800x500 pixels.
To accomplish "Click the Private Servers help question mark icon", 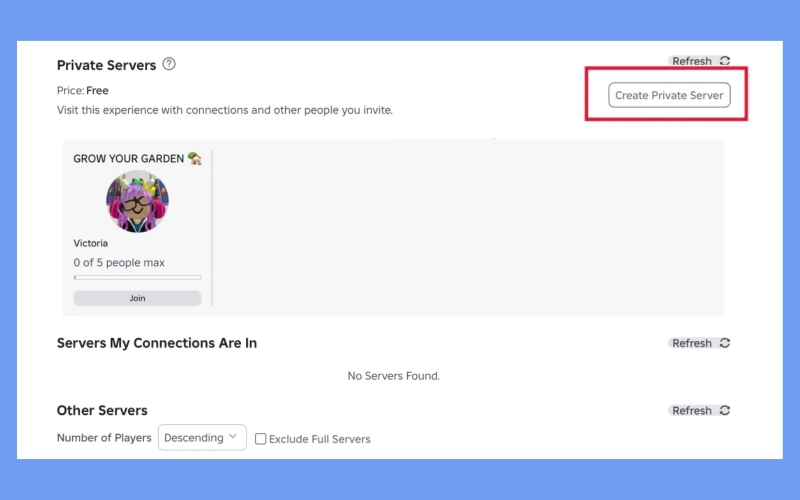I will coord(169,64).
